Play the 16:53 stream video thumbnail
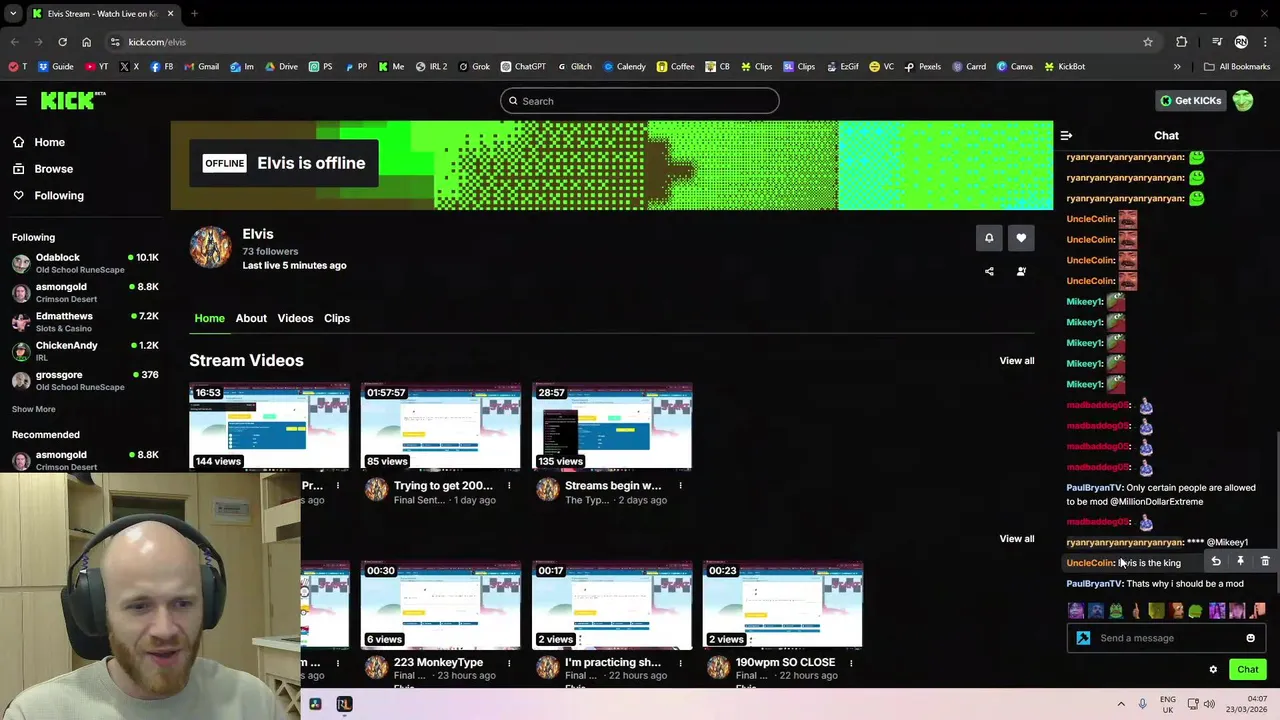This screenshot has width=1280, height=720. point(269,426)
